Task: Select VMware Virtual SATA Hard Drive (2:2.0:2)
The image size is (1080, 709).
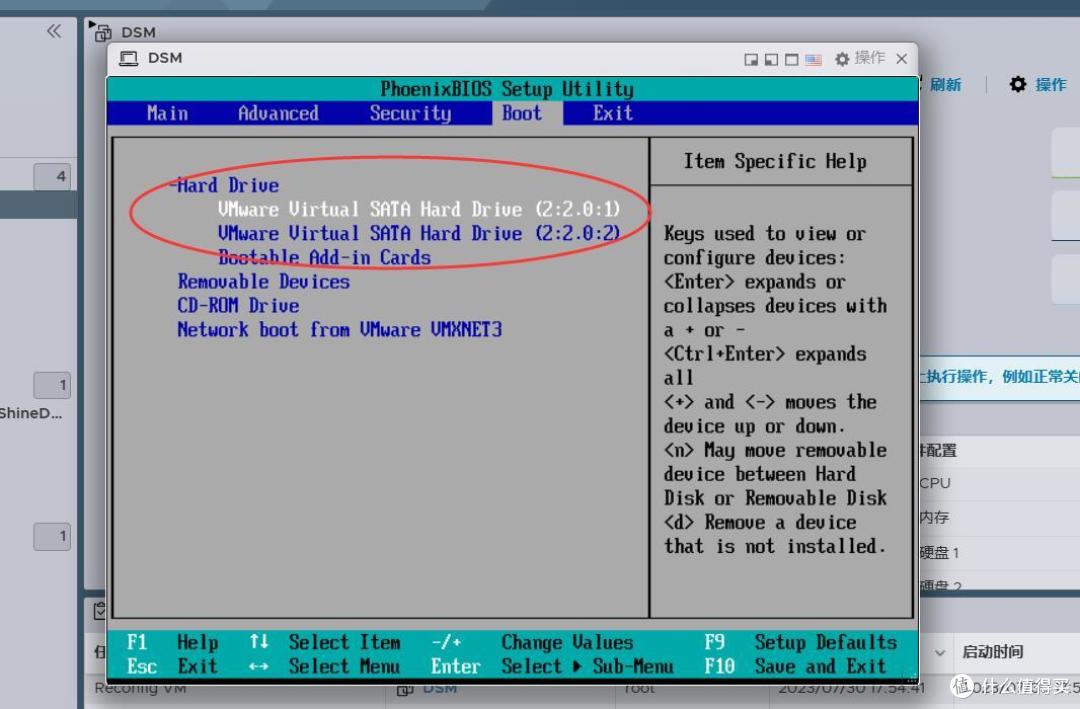Action: click(x=419, y=233)
